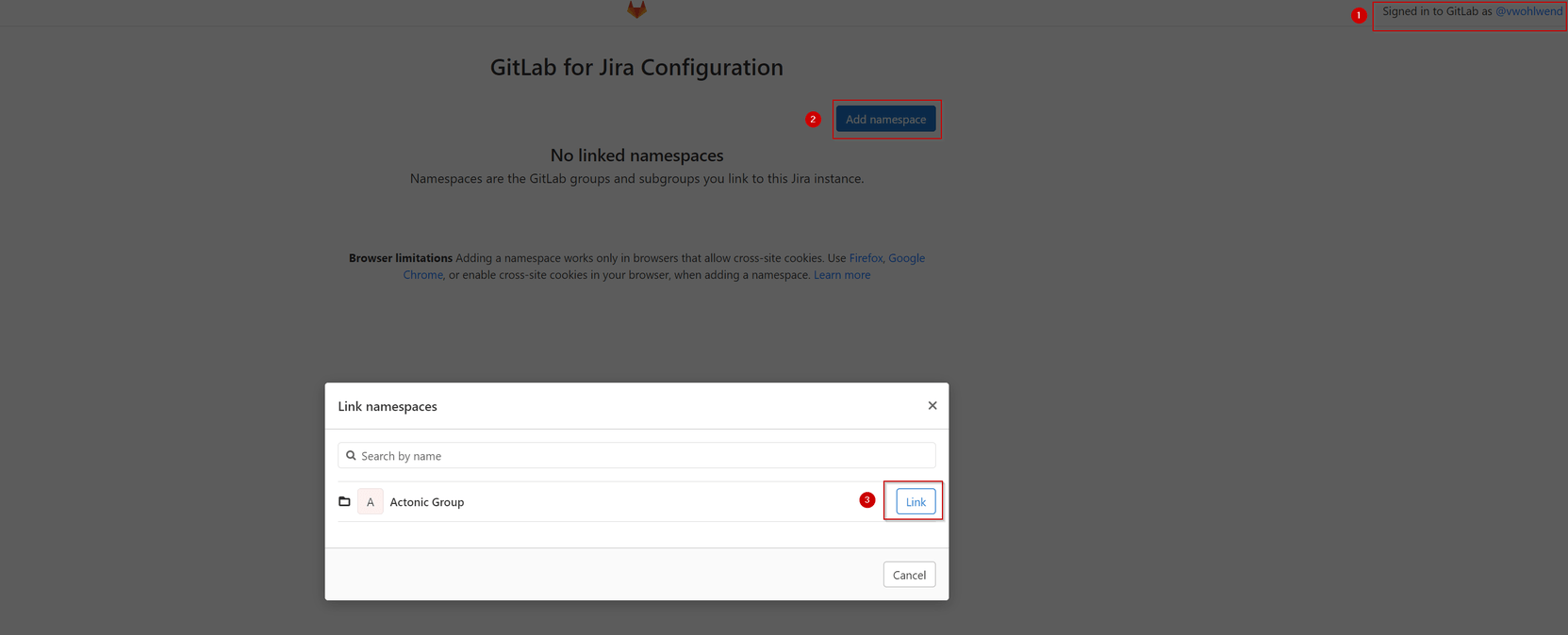Click the Link namespaces dialog title
This screenshot has width=1568, height=635.
(388, 406)
